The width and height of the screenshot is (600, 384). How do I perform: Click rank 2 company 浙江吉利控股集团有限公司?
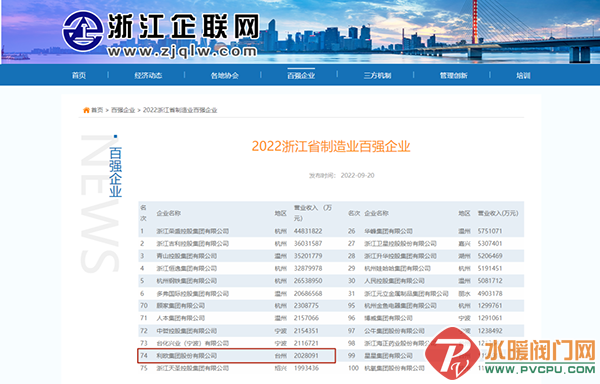click(192, 243)
